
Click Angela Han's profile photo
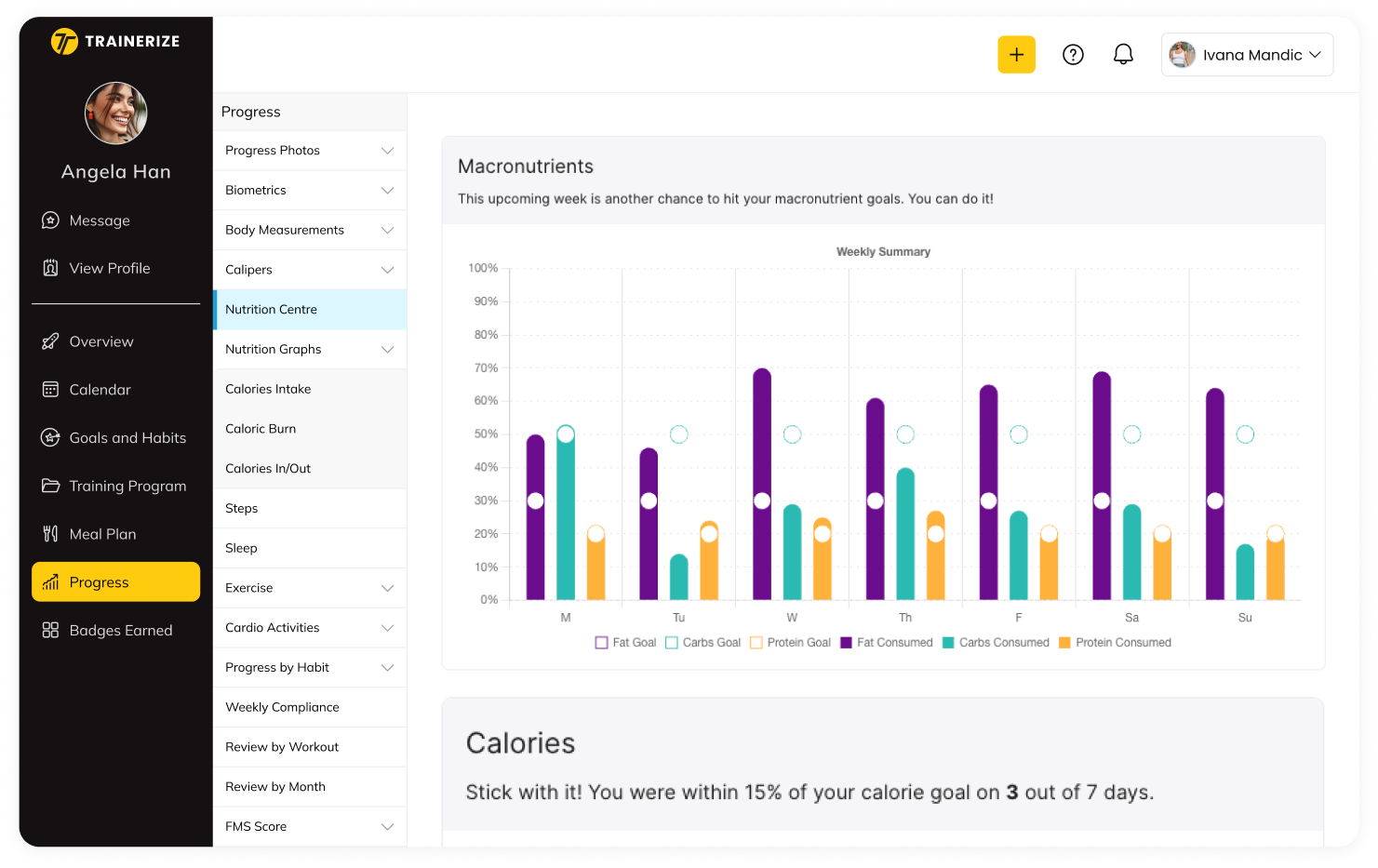(116, 114)
